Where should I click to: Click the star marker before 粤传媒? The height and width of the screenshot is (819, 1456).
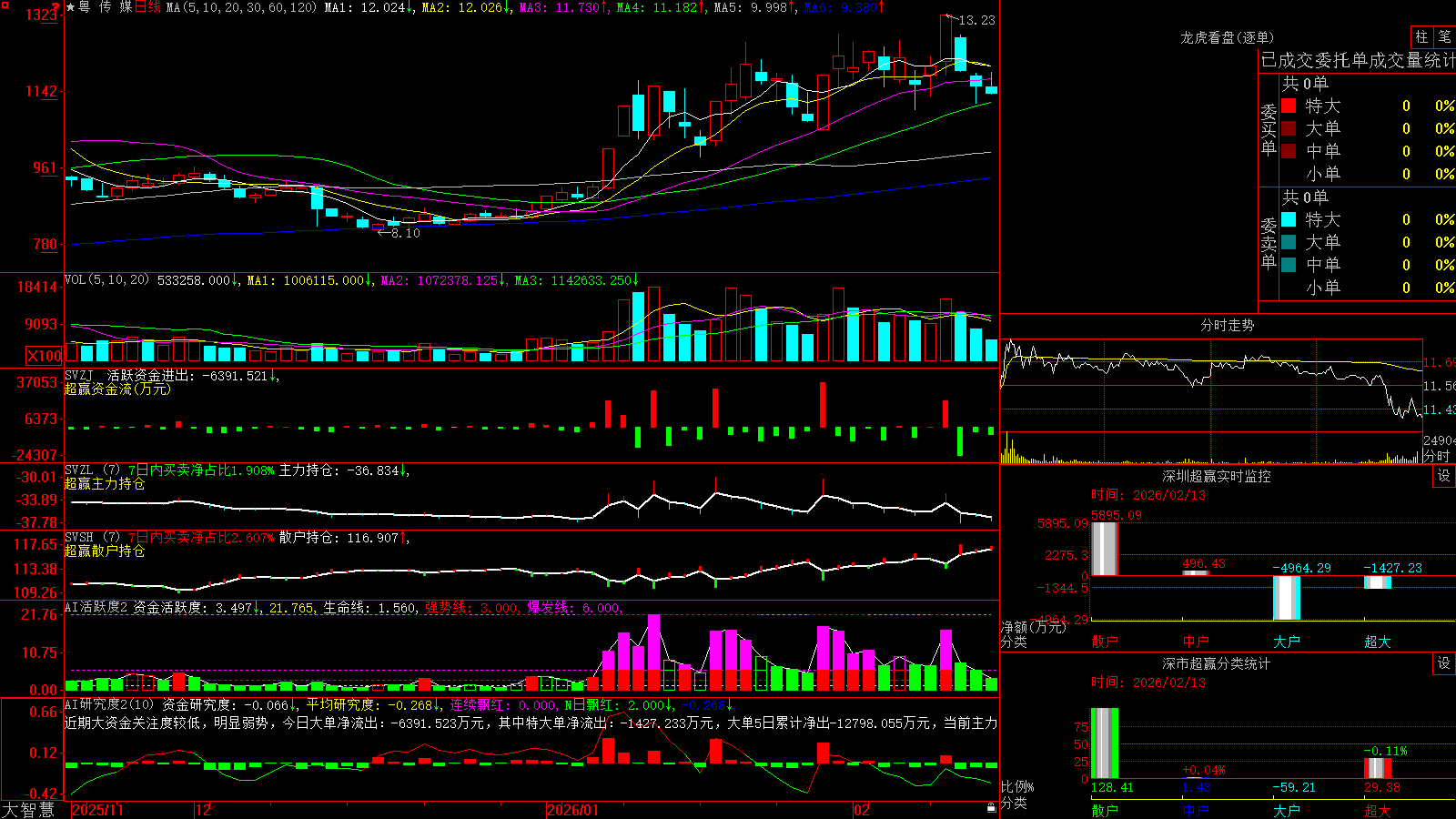tap(70, 7)
